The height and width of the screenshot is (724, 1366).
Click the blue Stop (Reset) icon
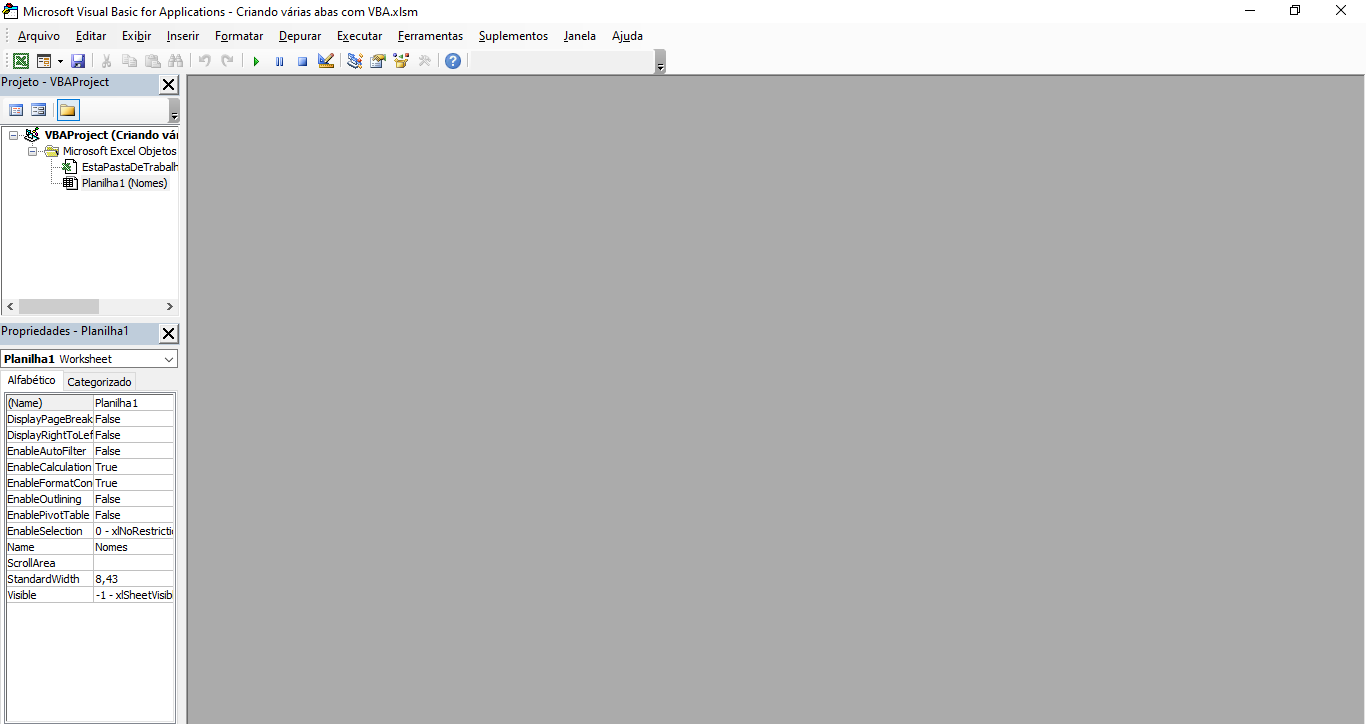[302, 61]
